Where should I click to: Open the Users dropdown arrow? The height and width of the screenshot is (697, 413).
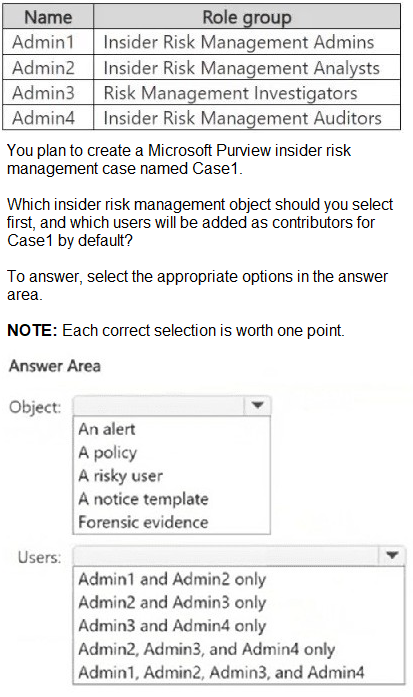point(392,555)
